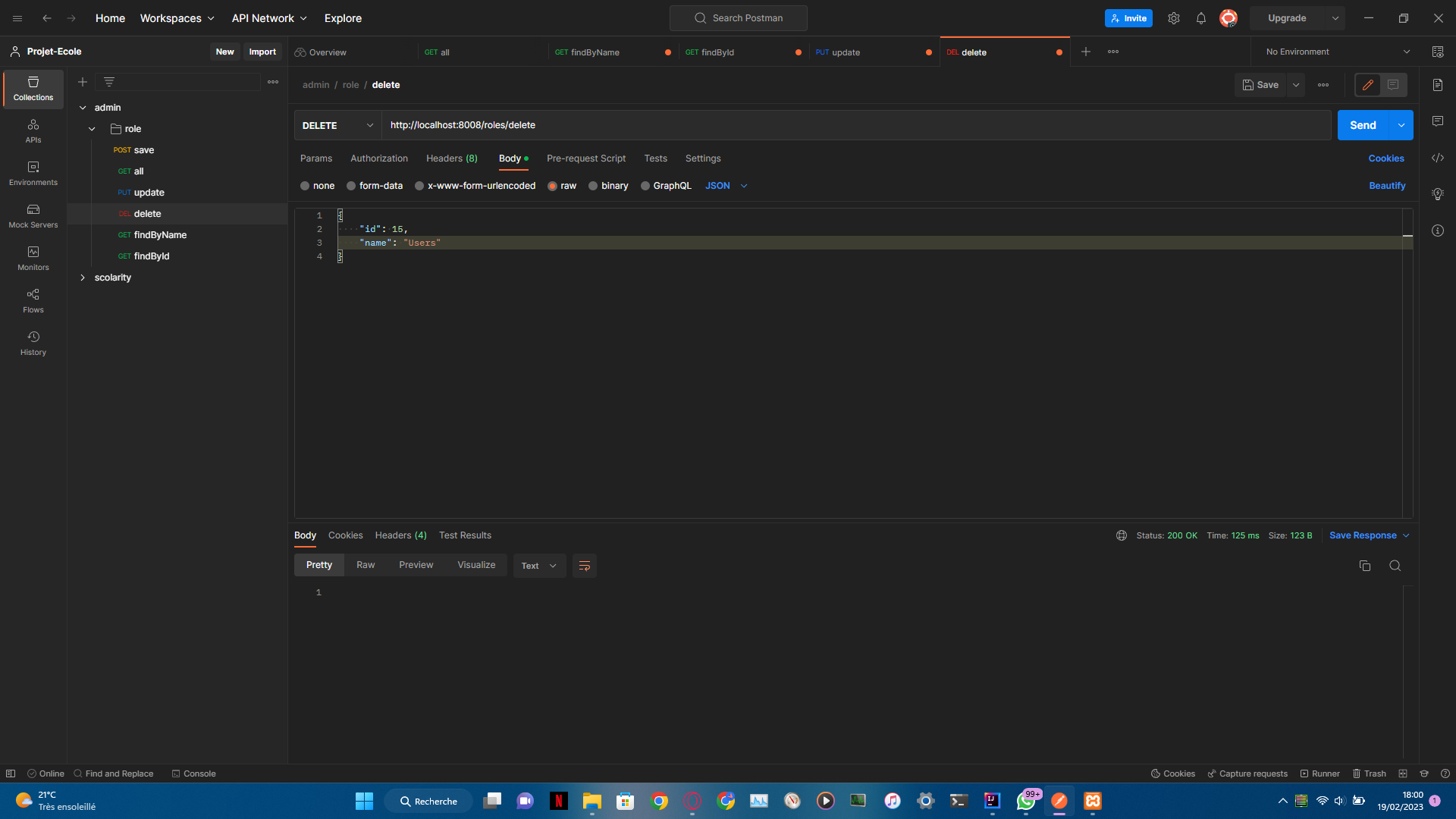The height and width of the screenshot is (819, 1456).
Task: Collapse the role folder
Action: point(92,129)
